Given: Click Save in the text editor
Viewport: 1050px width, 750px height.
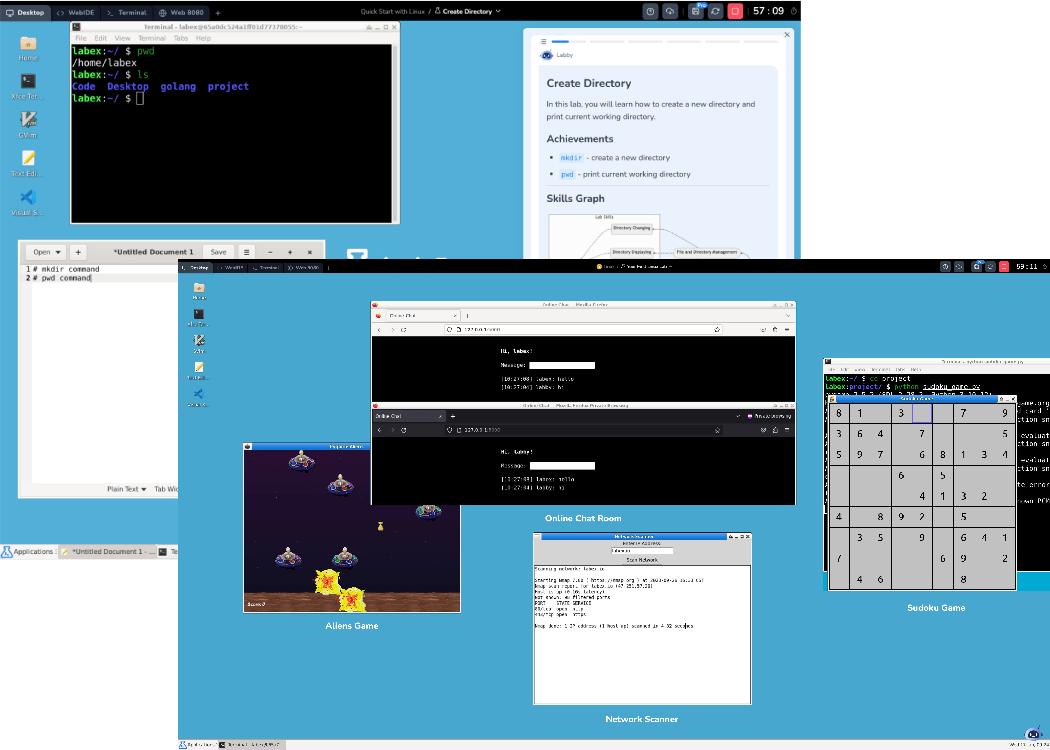Looking at the screenshot, I should click(x=218, y=252).
